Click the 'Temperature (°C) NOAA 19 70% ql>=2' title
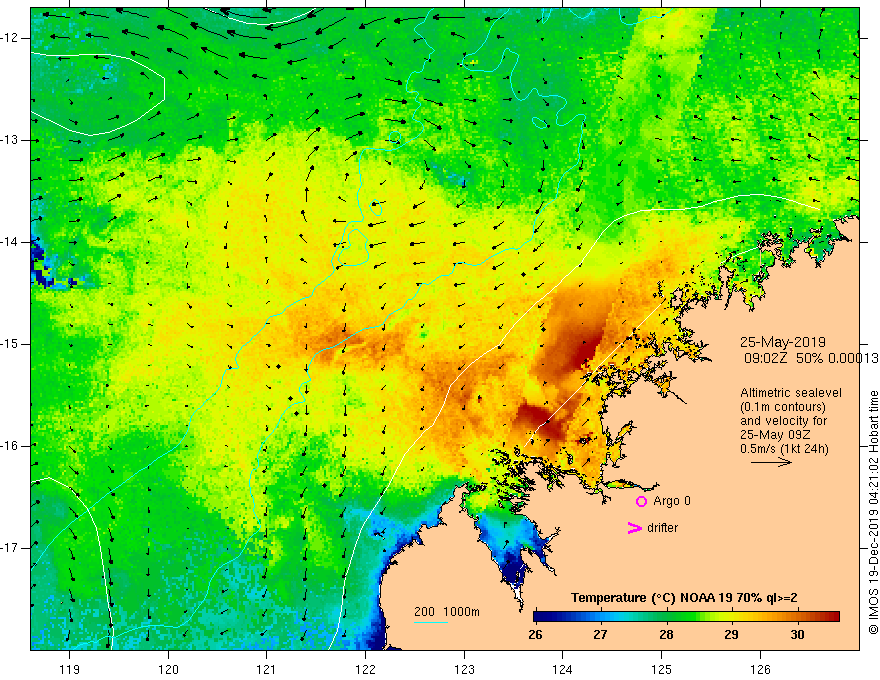Screen dimensions: 880x680 [684, 598]
